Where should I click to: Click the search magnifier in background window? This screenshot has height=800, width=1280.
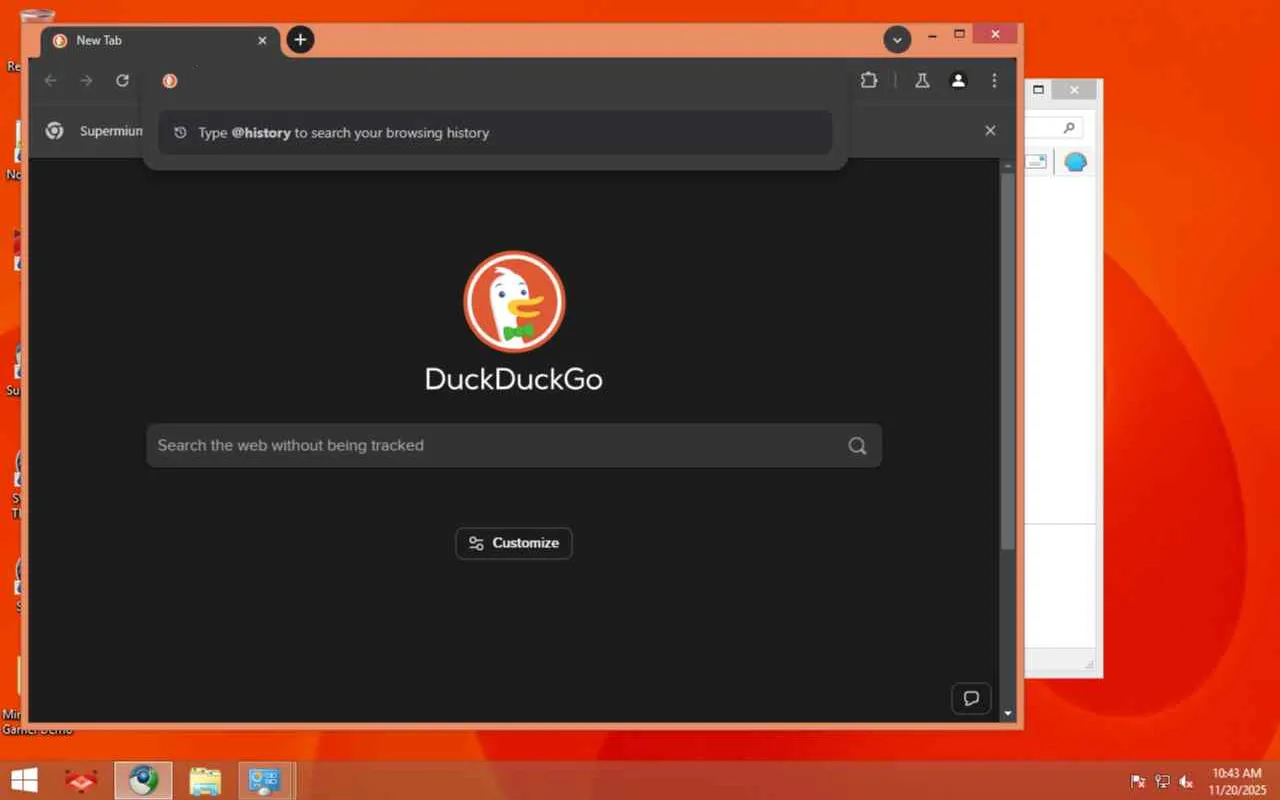[1069, 128]
